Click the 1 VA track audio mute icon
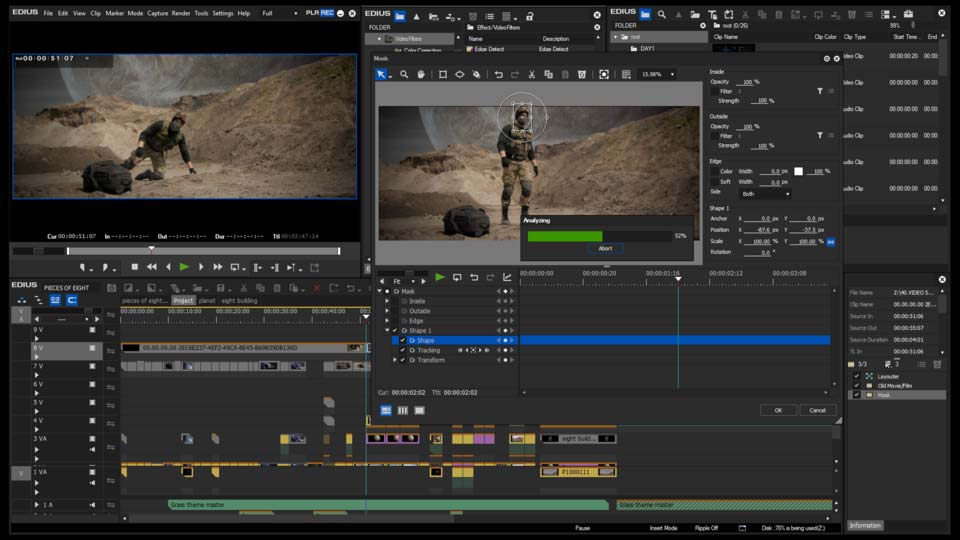Image resolution: width=960 pixels, height=540 pixels. pos(92,482)
